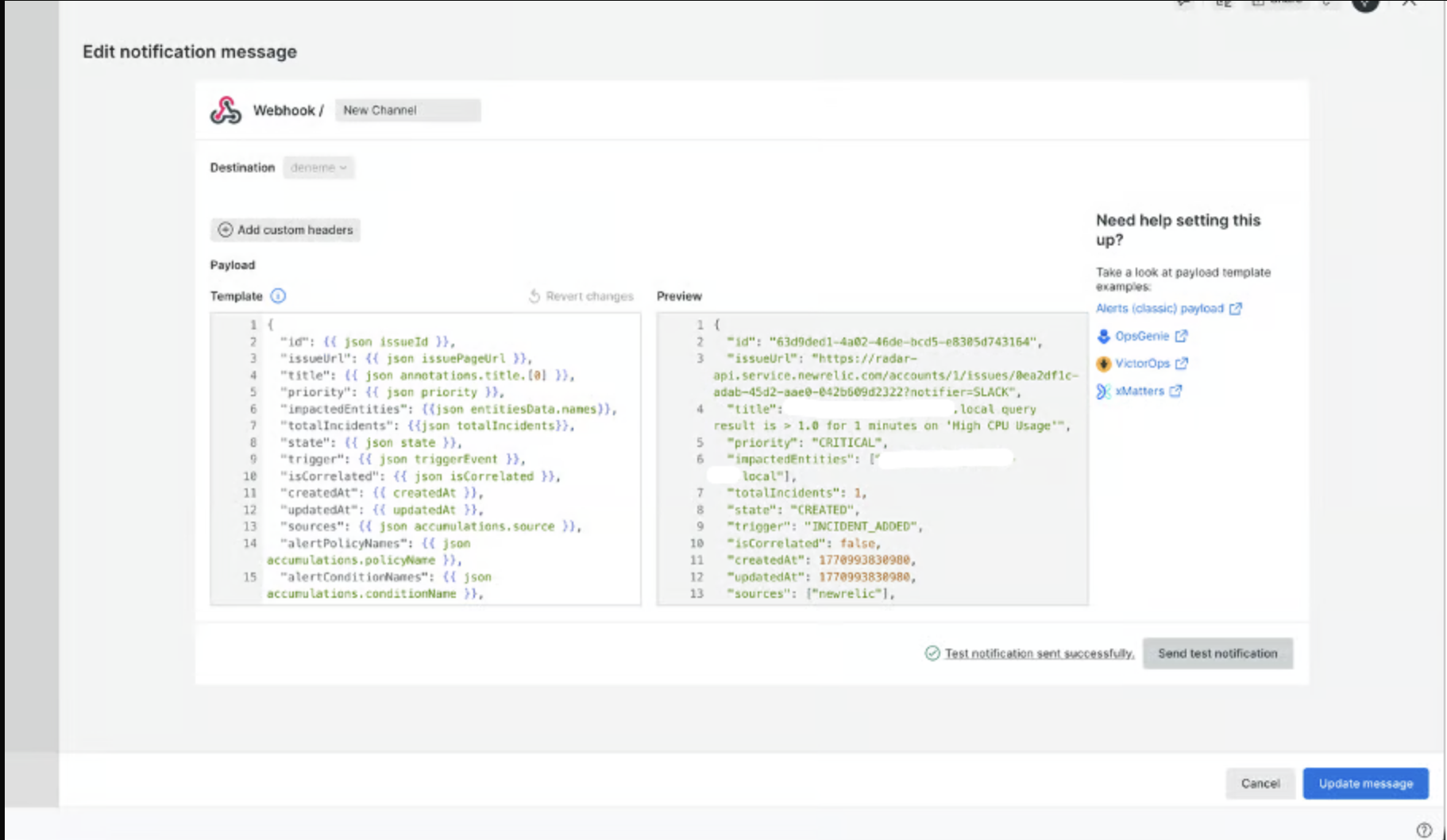1447x840 pixels.
Task: Click the OpsGenie logo icon
Action: point(1103,337)
